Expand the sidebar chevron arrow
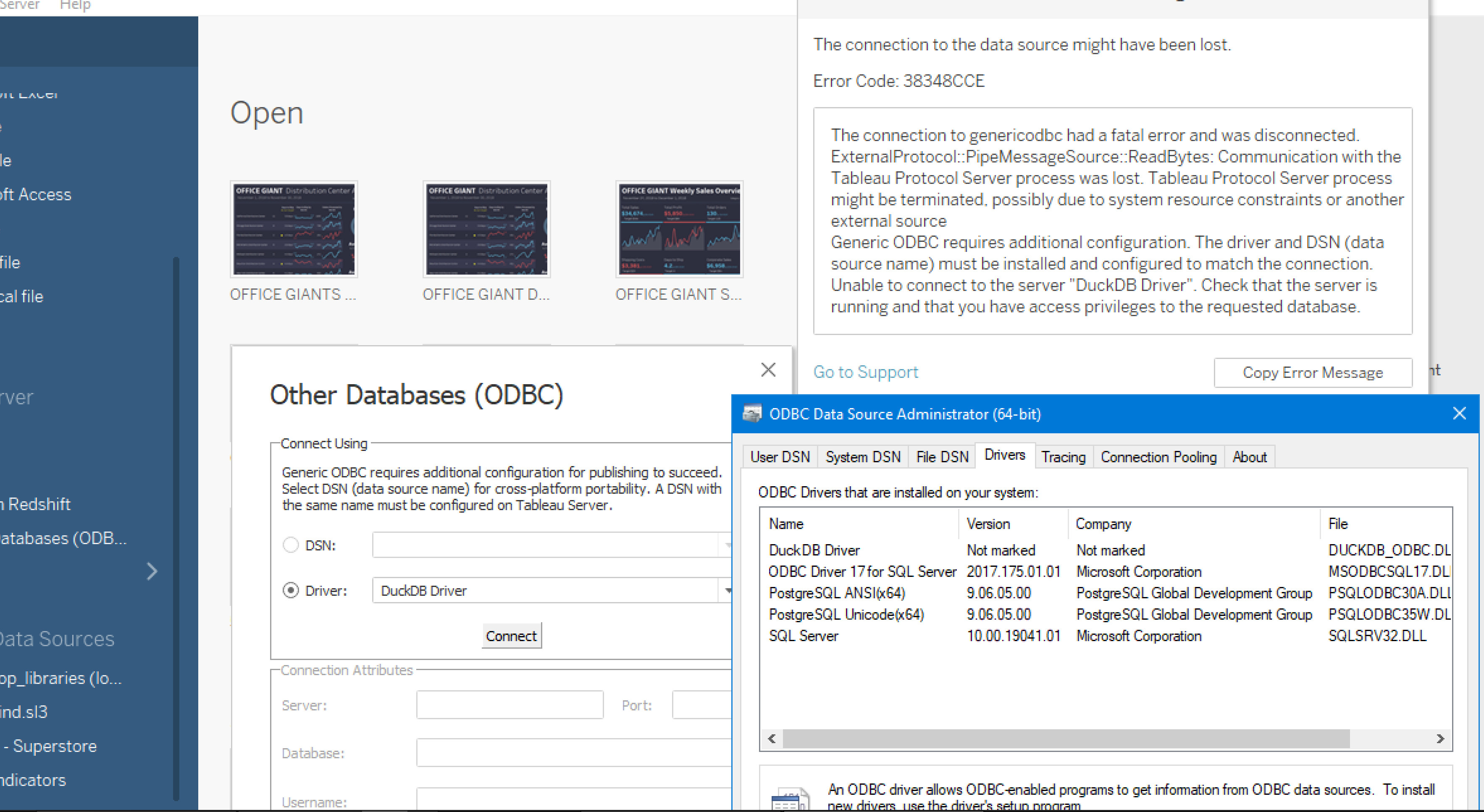This screenshot has height=812, width=1484. [152, 571]
